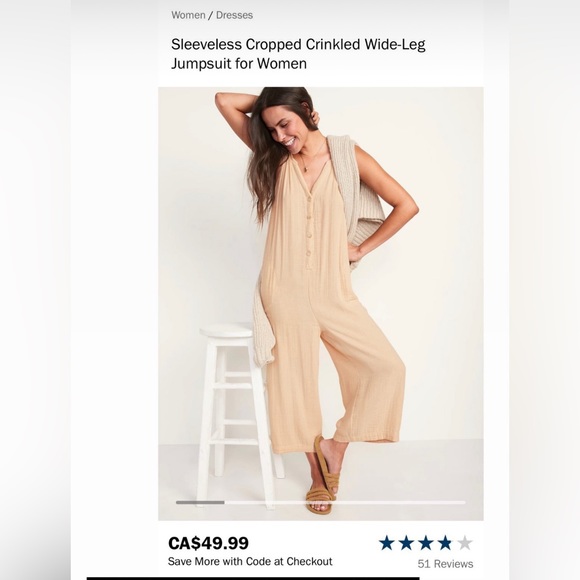This screenshot has height=580, width=580.
Task: Select the gray fifth rating star
Action: tap(465, 543)
